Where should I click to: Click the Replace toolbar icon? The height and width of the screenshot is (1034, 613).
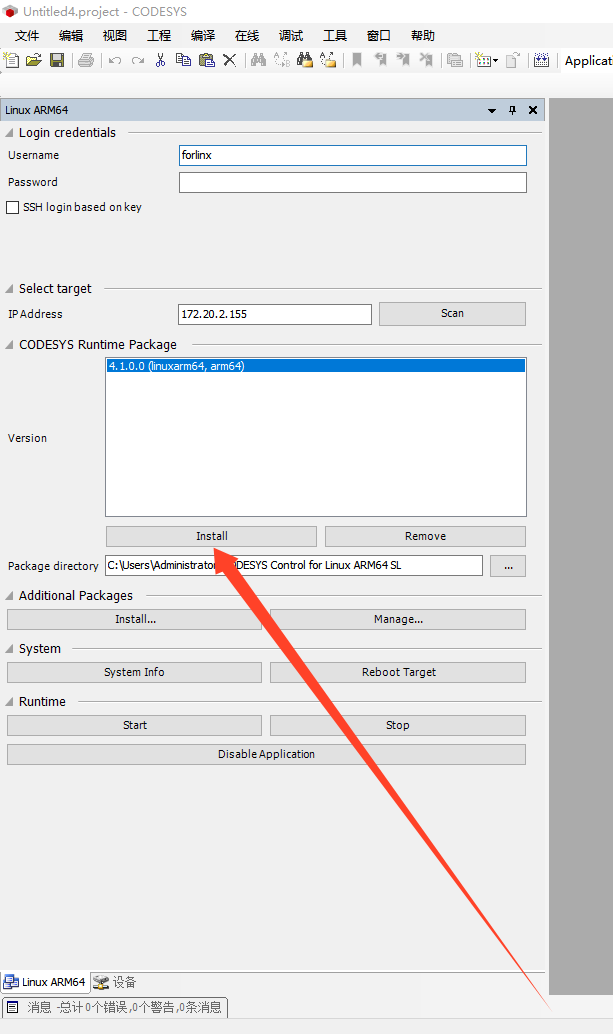coord(281,60)
